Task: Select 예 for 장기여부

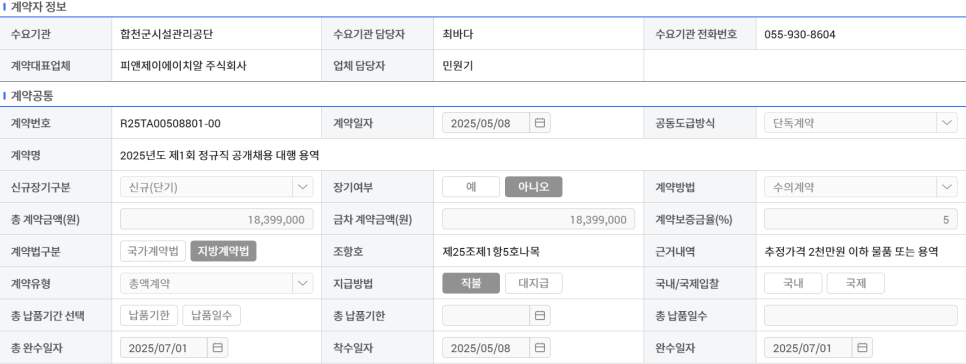Action: pyautogui.click(x=471, y=187)
